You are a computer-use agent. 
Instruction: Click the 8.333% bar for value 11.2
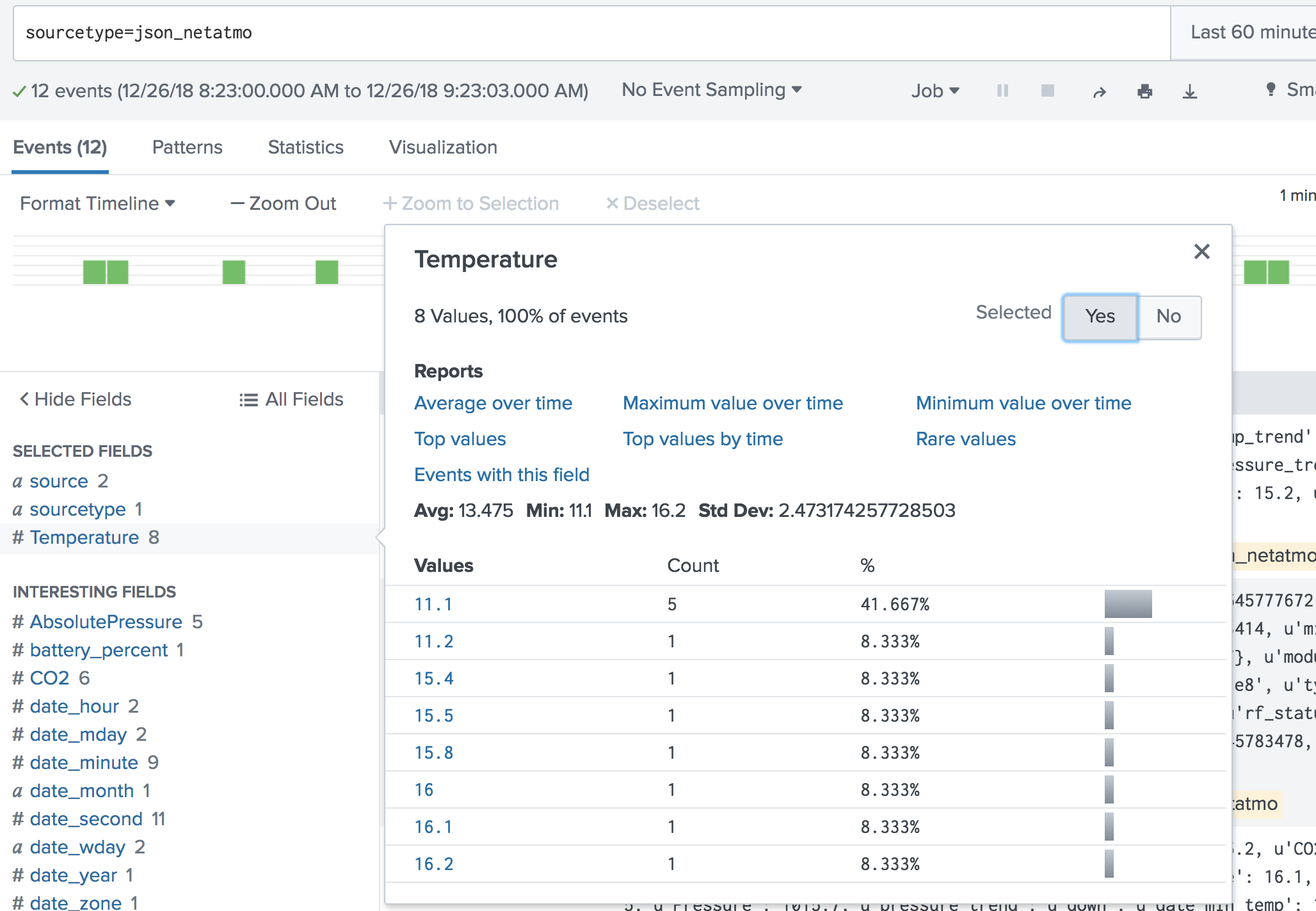[x=1109, y=641]
